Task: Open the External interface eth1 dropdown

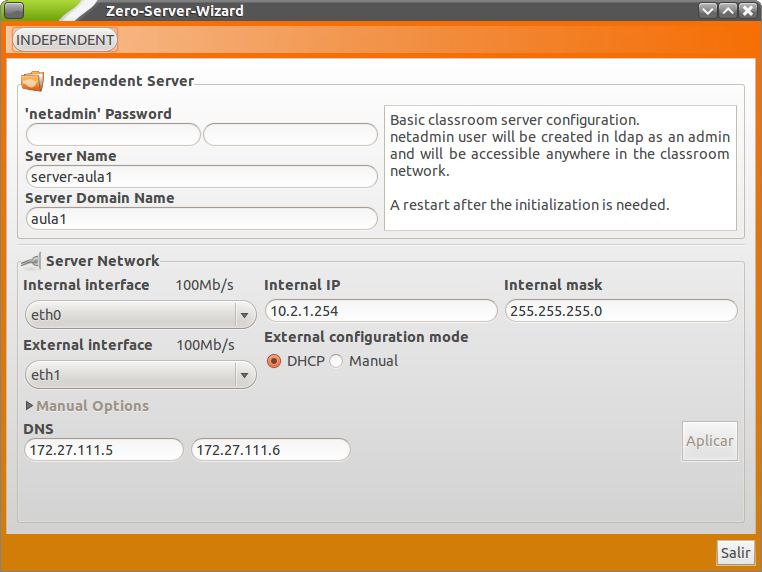Action: 140,375
